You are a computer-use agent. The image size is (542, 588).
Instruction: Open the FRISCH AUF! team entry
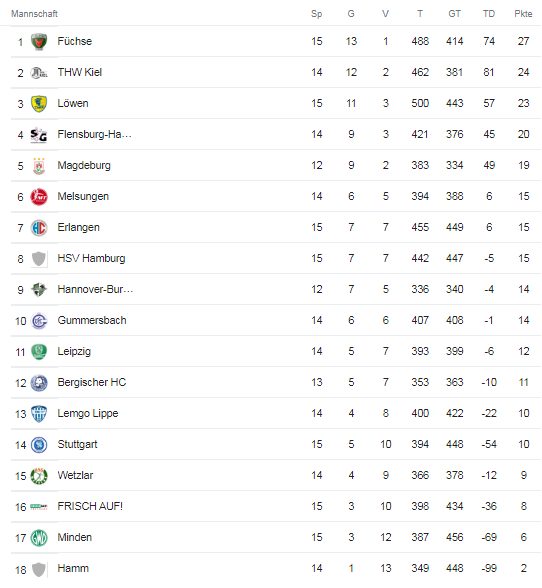click(90, 506)
